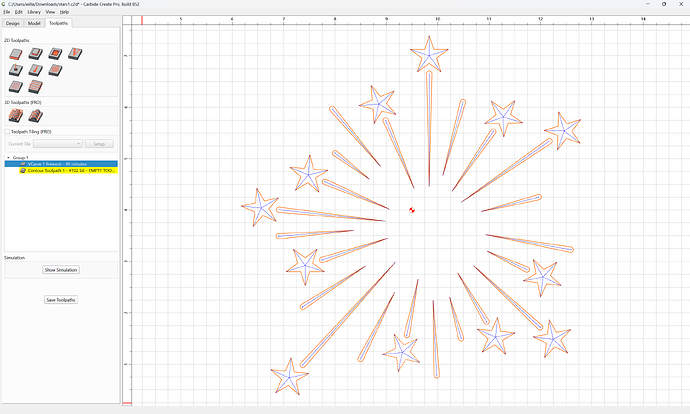690x414 pixels.
Task: Click the Contour Toolpath 1 row icon
Action: pos(23,170)
